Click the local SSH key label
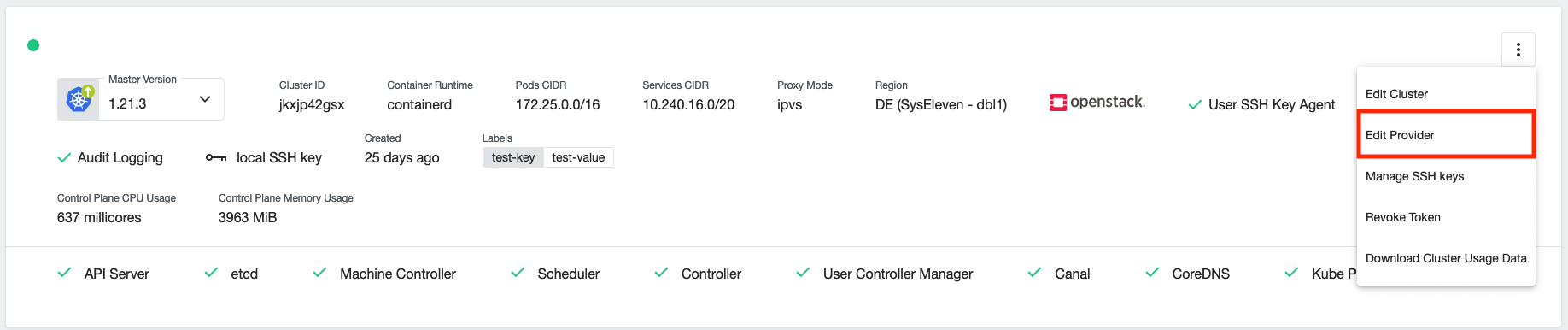This screenshot has width=1568, height=330. coord(279,157)
